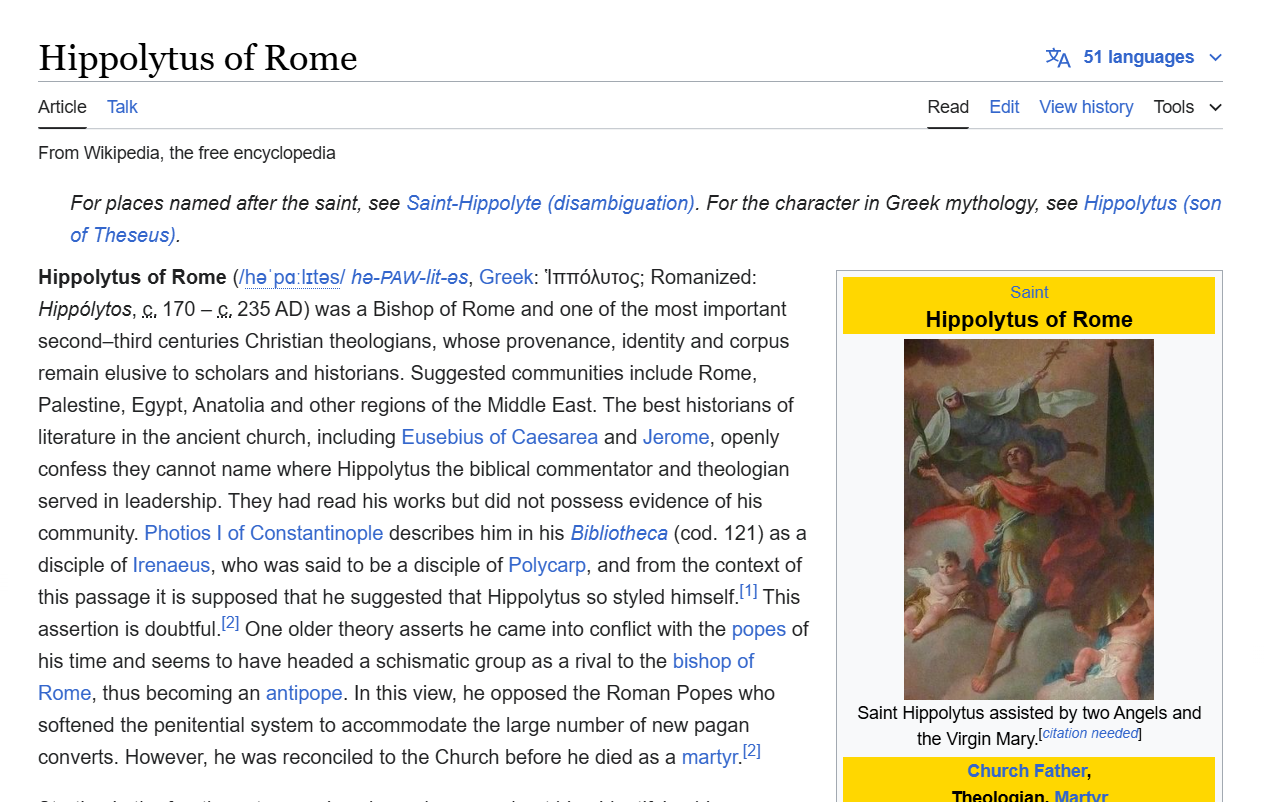
Task: Click the first 'c.' abbreviation before 170
Action: point(150,309)
